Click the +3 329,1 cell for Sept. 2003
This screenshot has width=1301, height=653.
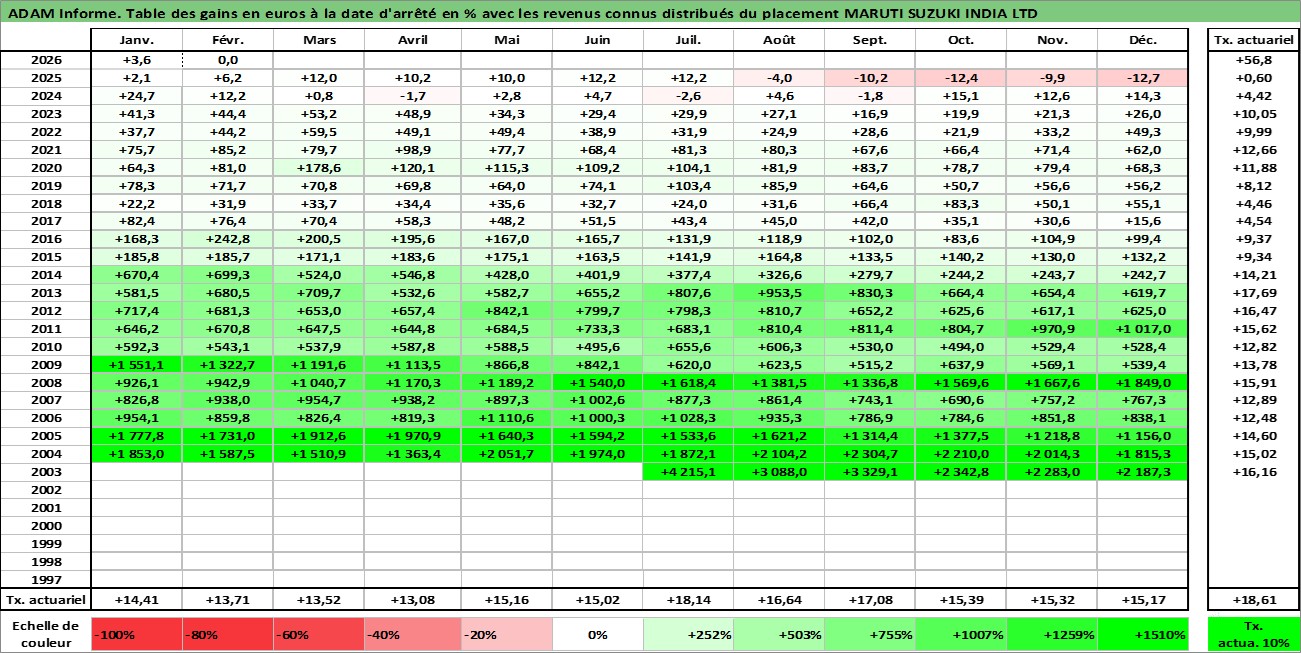870,472
